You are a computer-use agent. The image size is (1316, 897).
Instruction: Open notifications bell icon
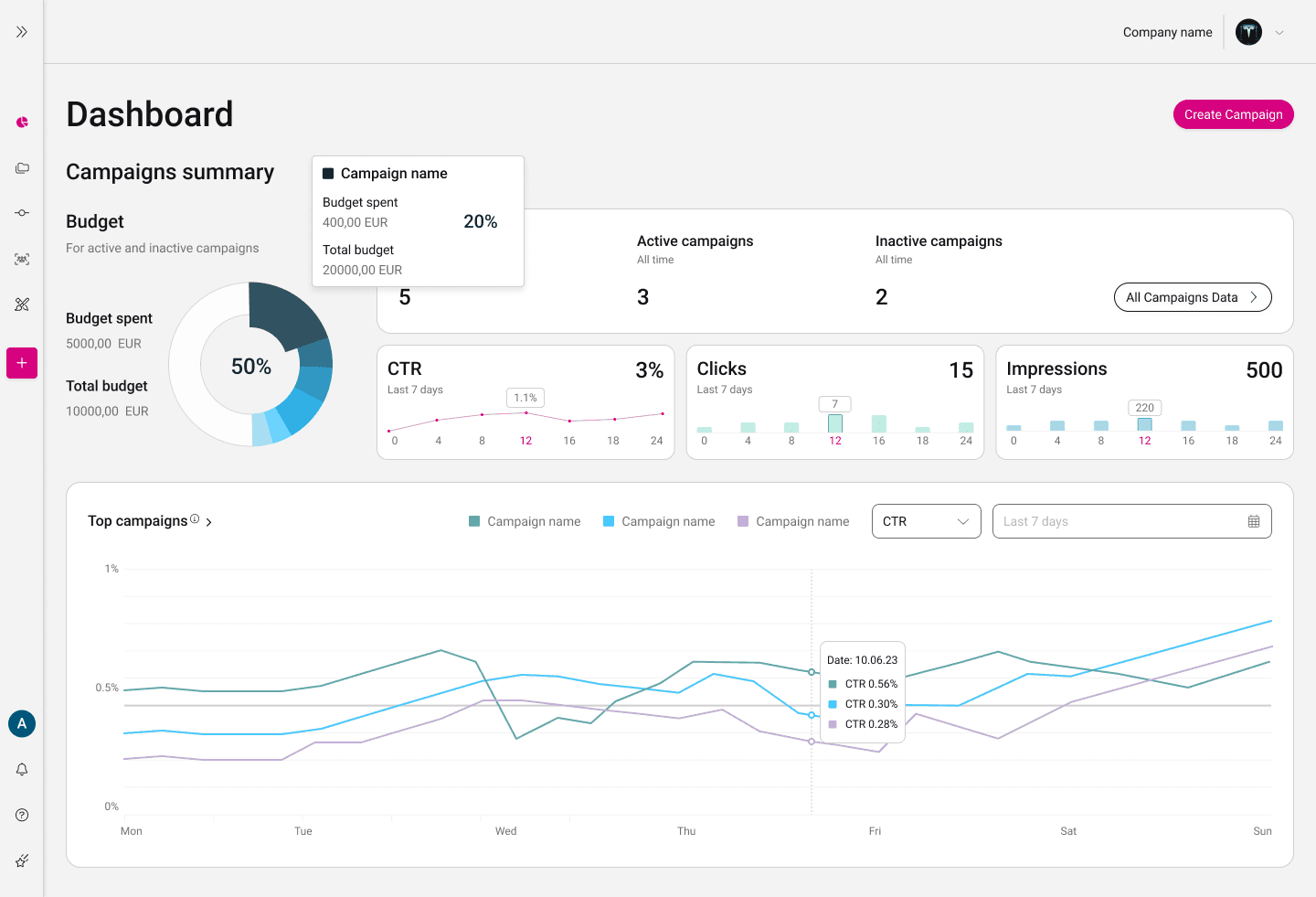[22, 769]
